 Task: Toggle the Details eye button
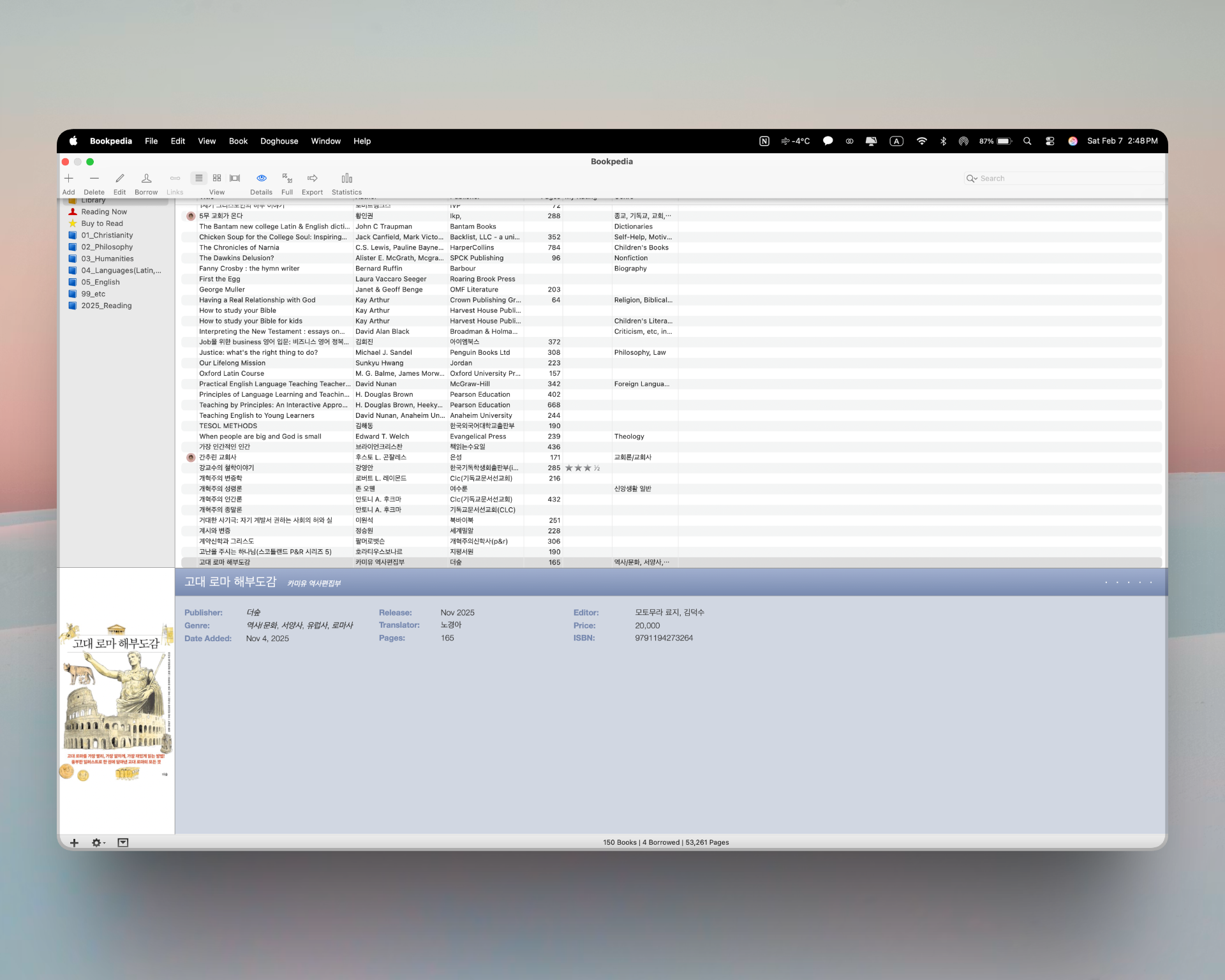[x=261, y=179]
